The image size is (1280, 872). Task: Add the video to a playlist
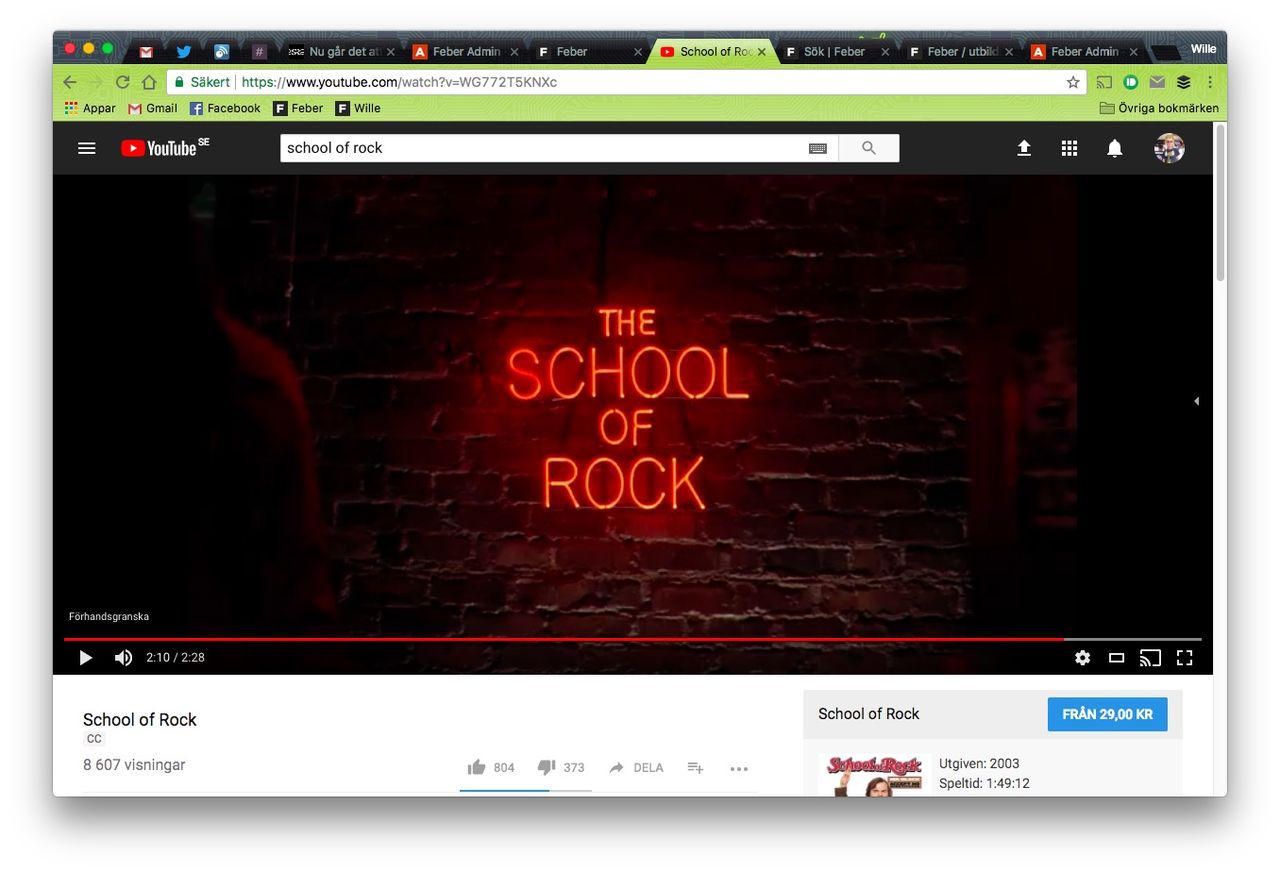click(695, 767)
